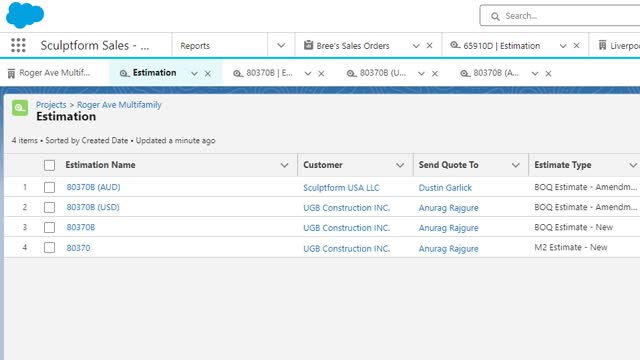Screen dimensions: 640x360
Task: Close the 80370B | E... subtab
Action: coord(321,73)
